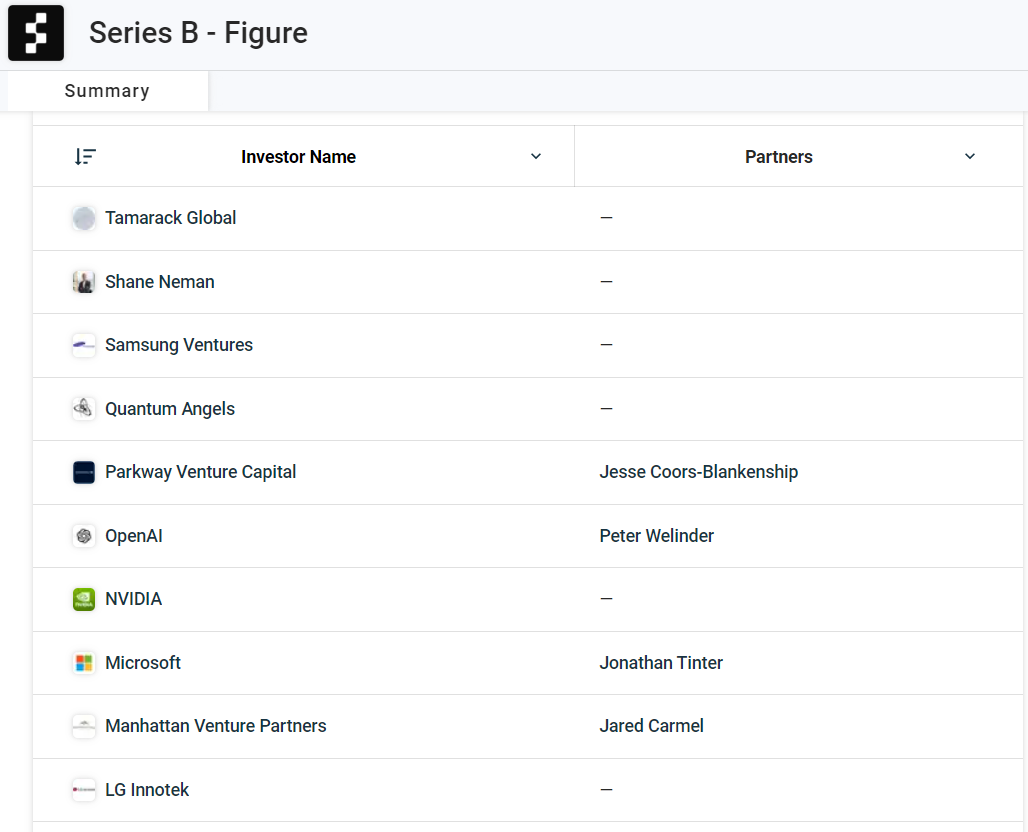Open the Partners column dropdown
1028x832 pixels.
[x=969, y=156]
